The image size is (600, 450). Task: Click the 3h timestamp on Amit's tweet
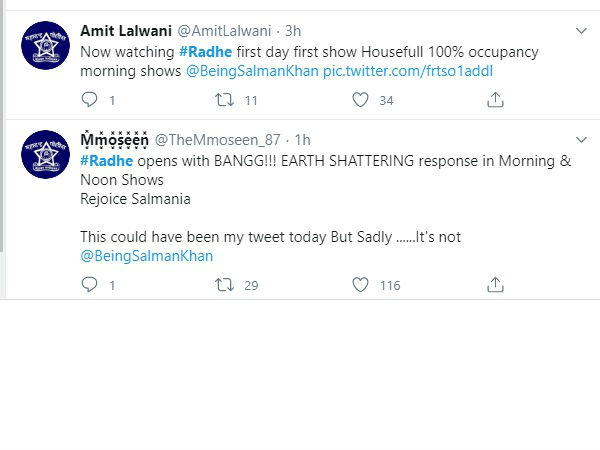point(293,31)
